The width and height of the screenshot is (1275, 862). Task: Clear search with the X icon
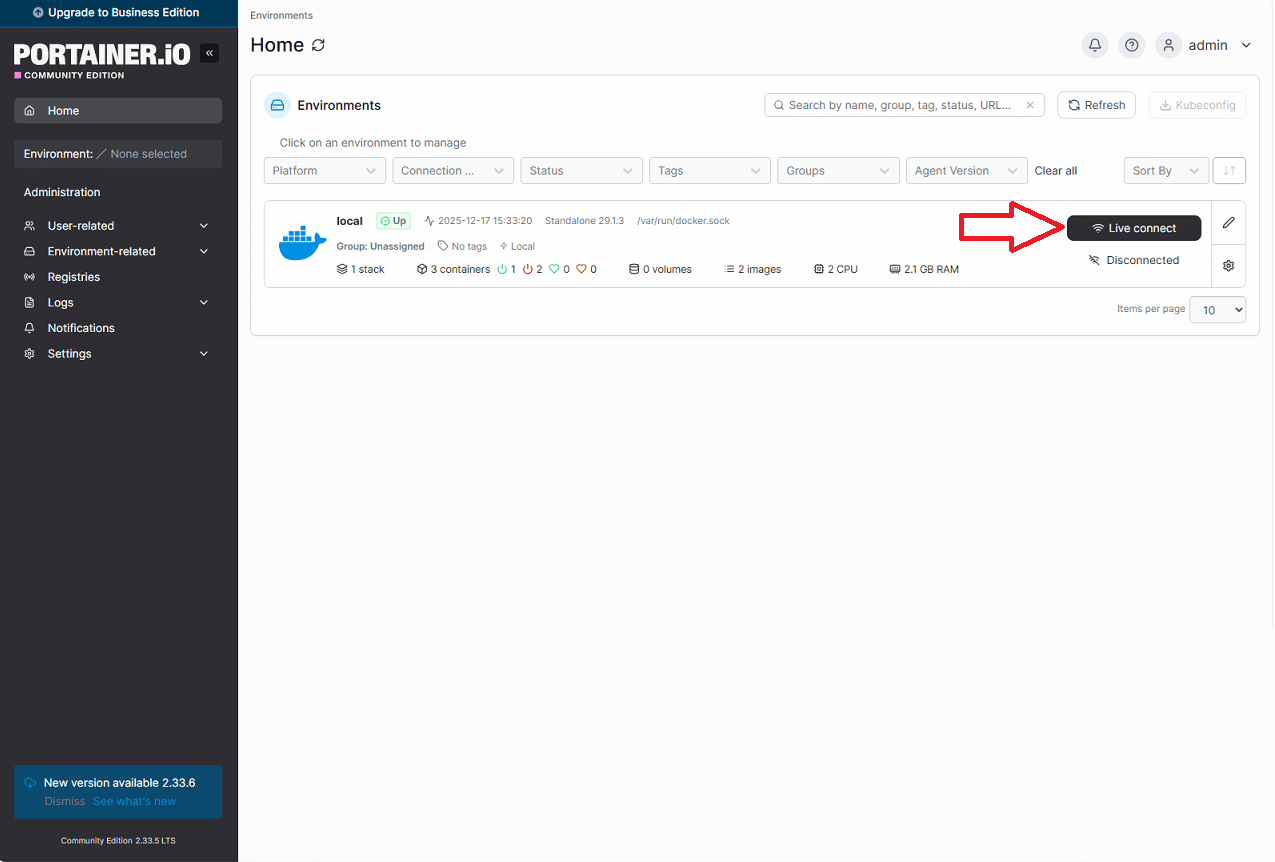tap(1031, 105)
